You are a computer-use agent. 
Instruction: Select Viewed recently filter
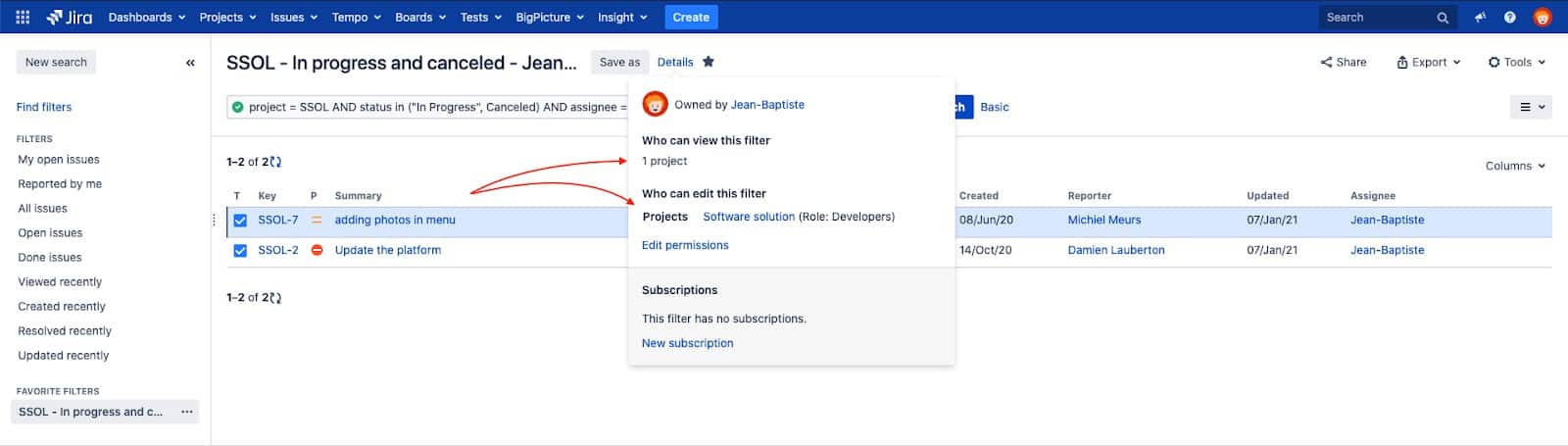click(60, 282)
